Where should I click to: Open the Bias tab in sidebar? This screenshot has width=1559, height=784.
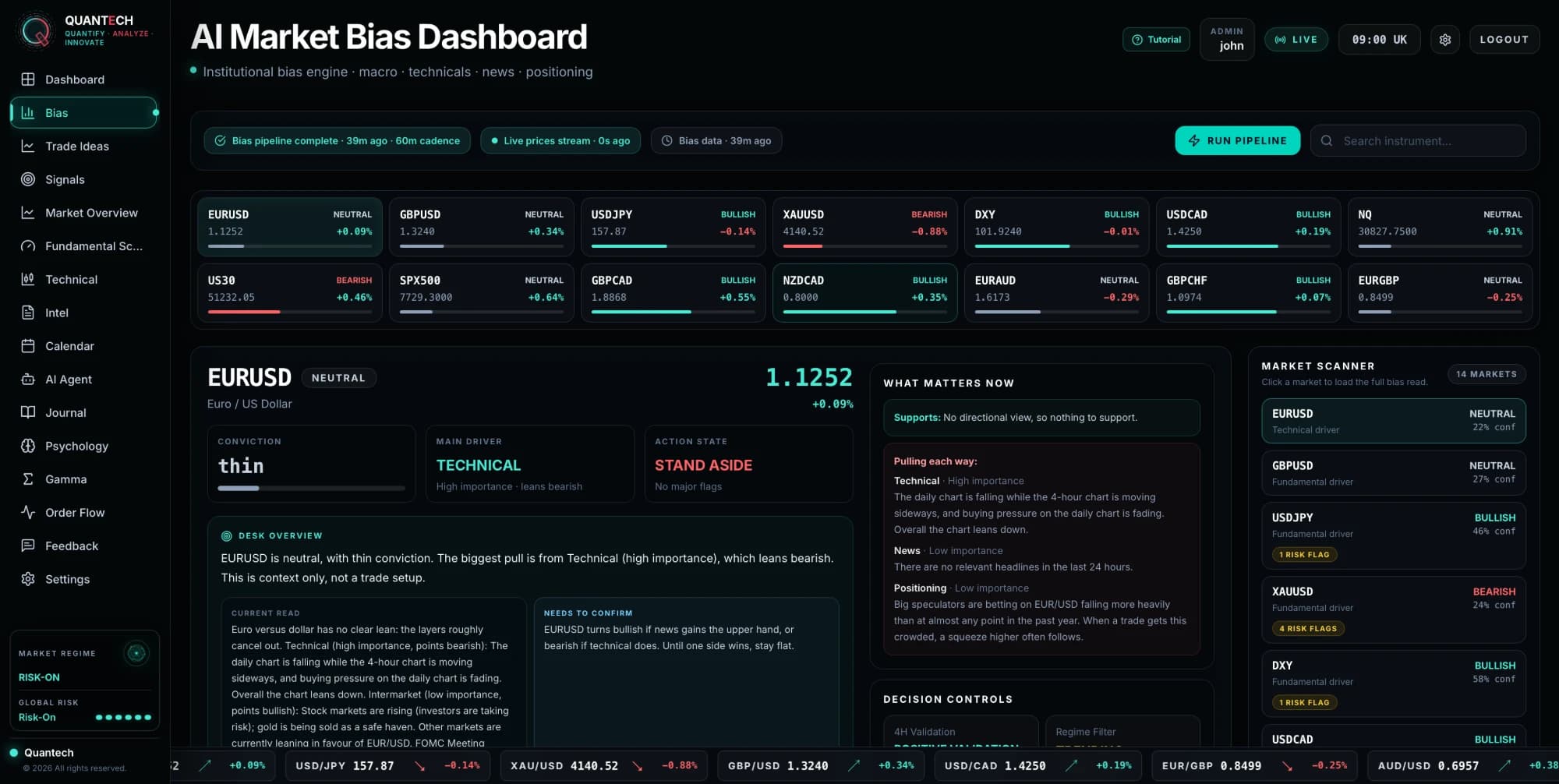tap(83, 113)
